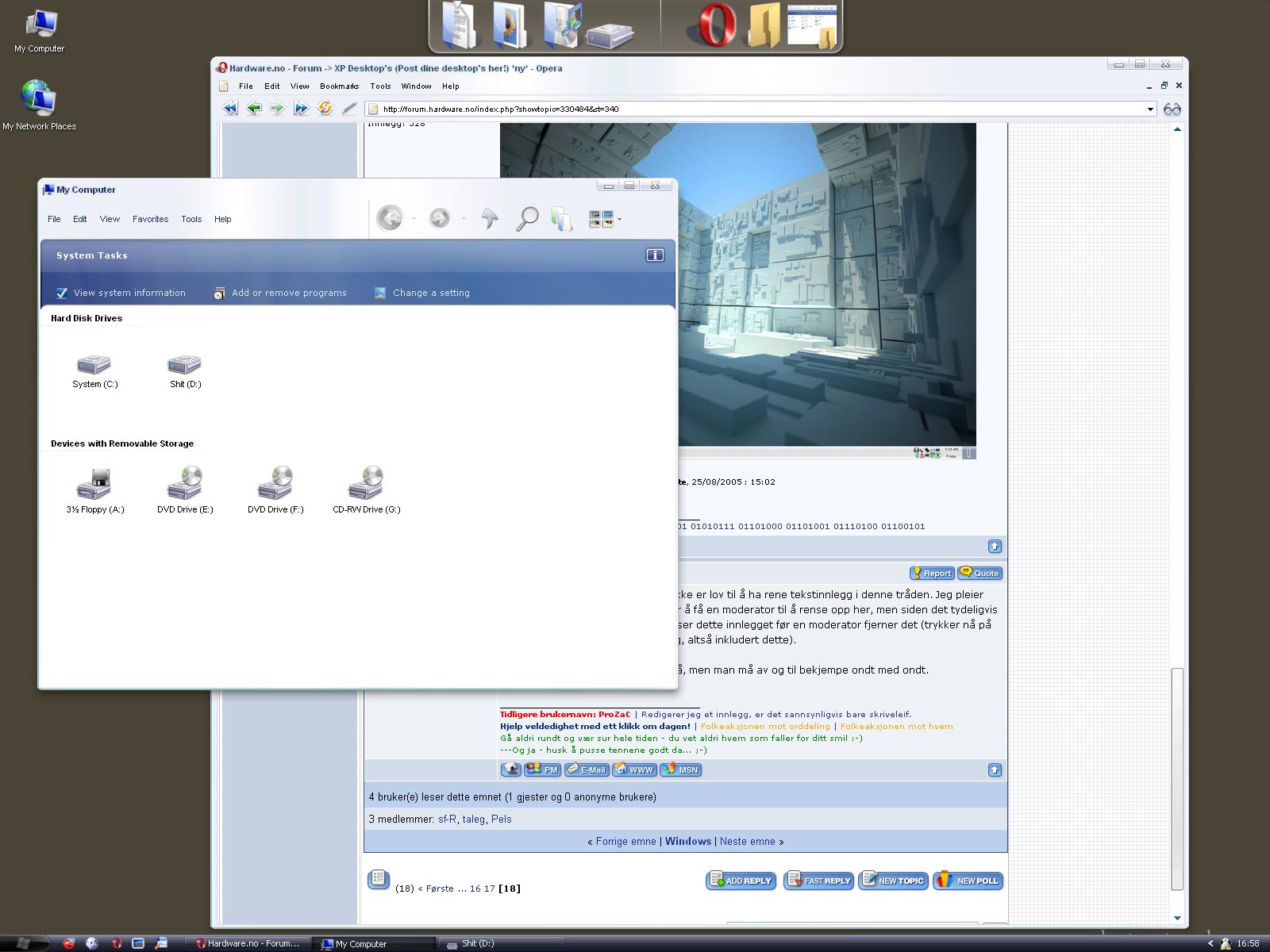The width and height of the screenshot is (1270, 952).
Task: Reload the page in Opera
Action: click(325, 108)
